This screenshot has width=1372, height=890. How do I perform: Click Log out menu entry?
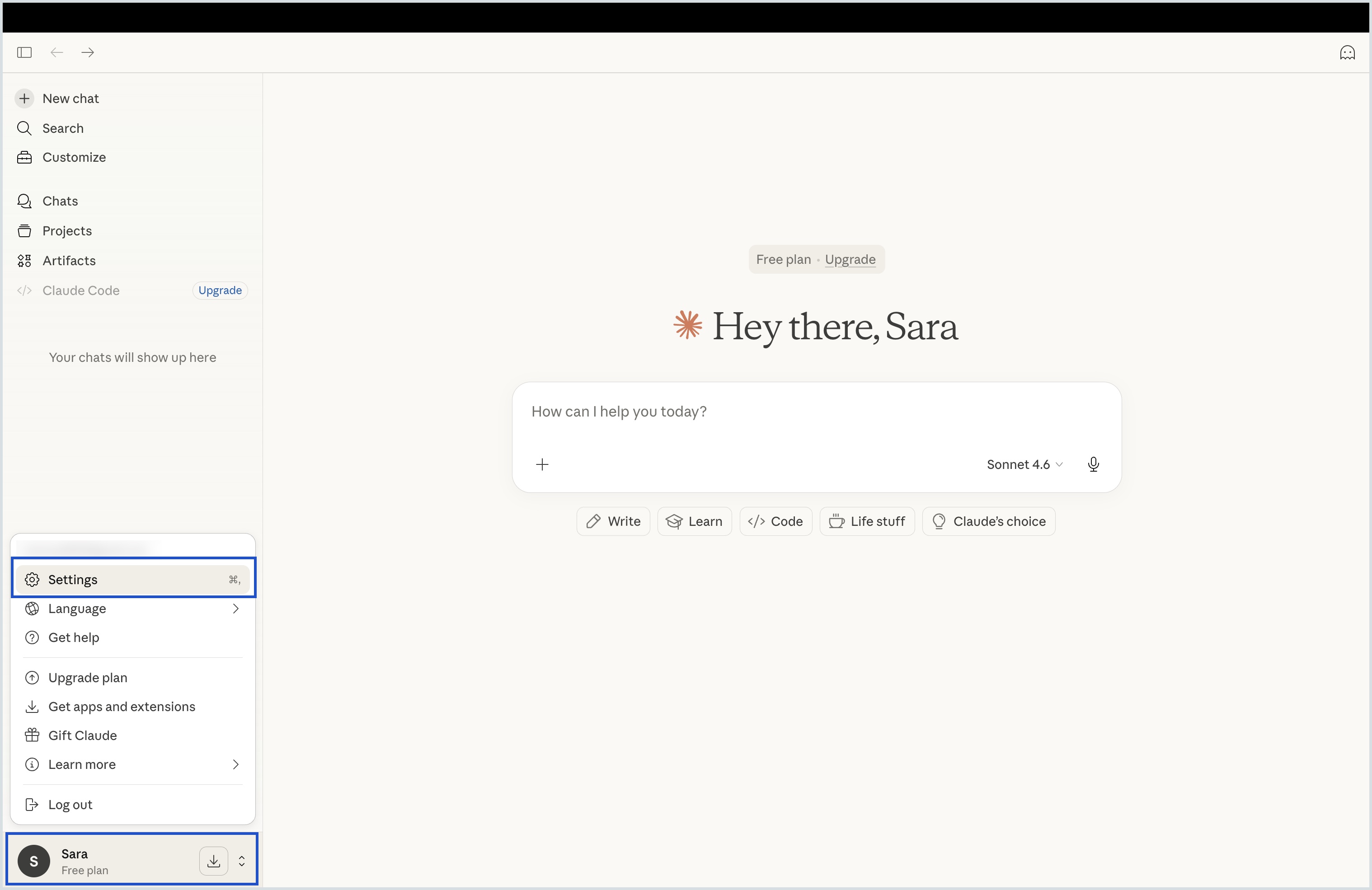133,805
